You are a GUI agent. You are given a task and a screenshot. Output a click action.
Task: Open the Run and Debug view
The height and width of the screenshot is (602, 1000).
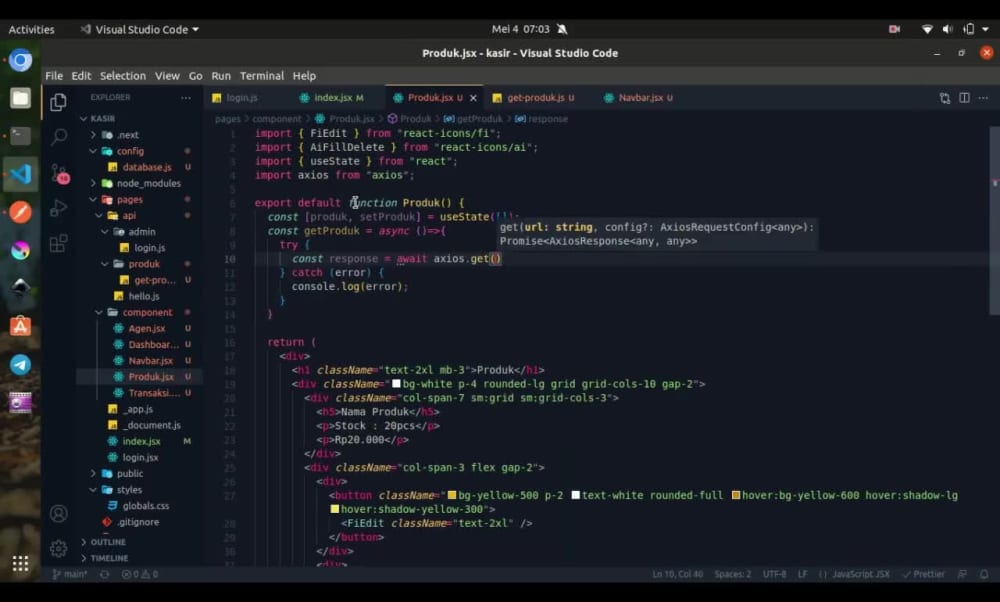click(x=59, y=207)
